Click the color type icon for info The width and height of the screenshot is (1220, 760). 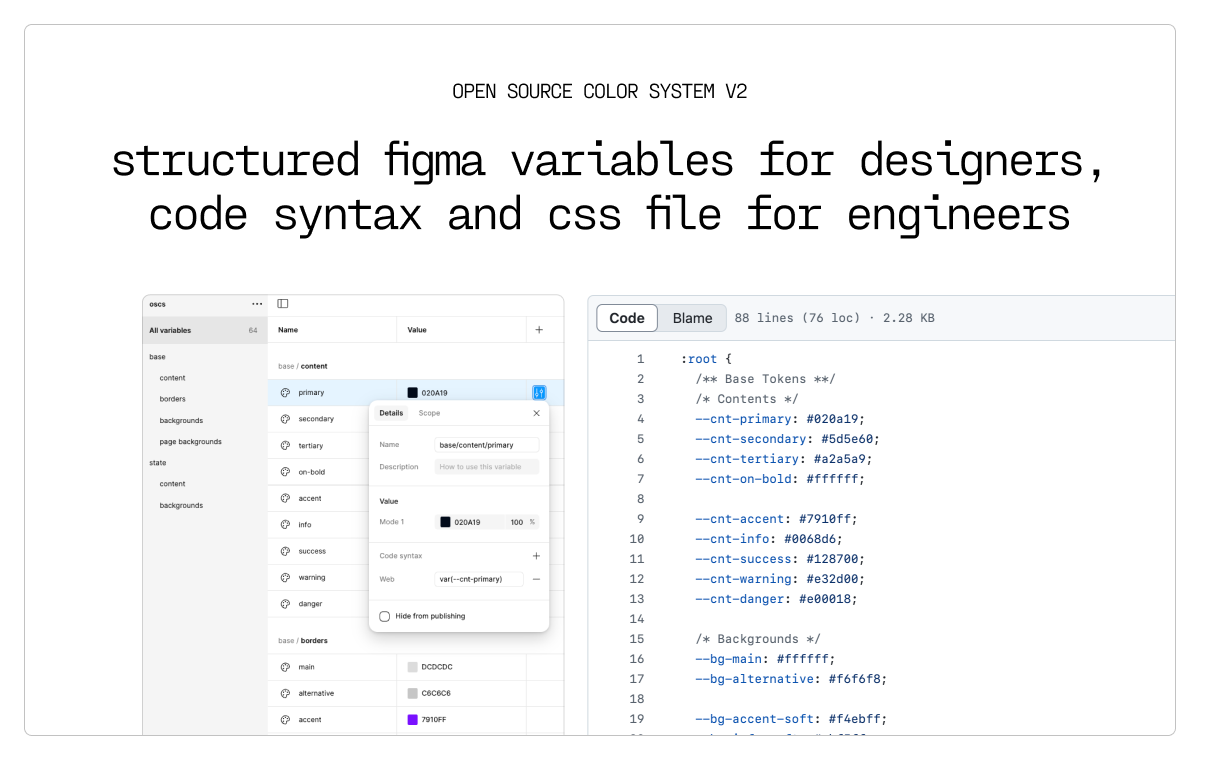[285, 525]
